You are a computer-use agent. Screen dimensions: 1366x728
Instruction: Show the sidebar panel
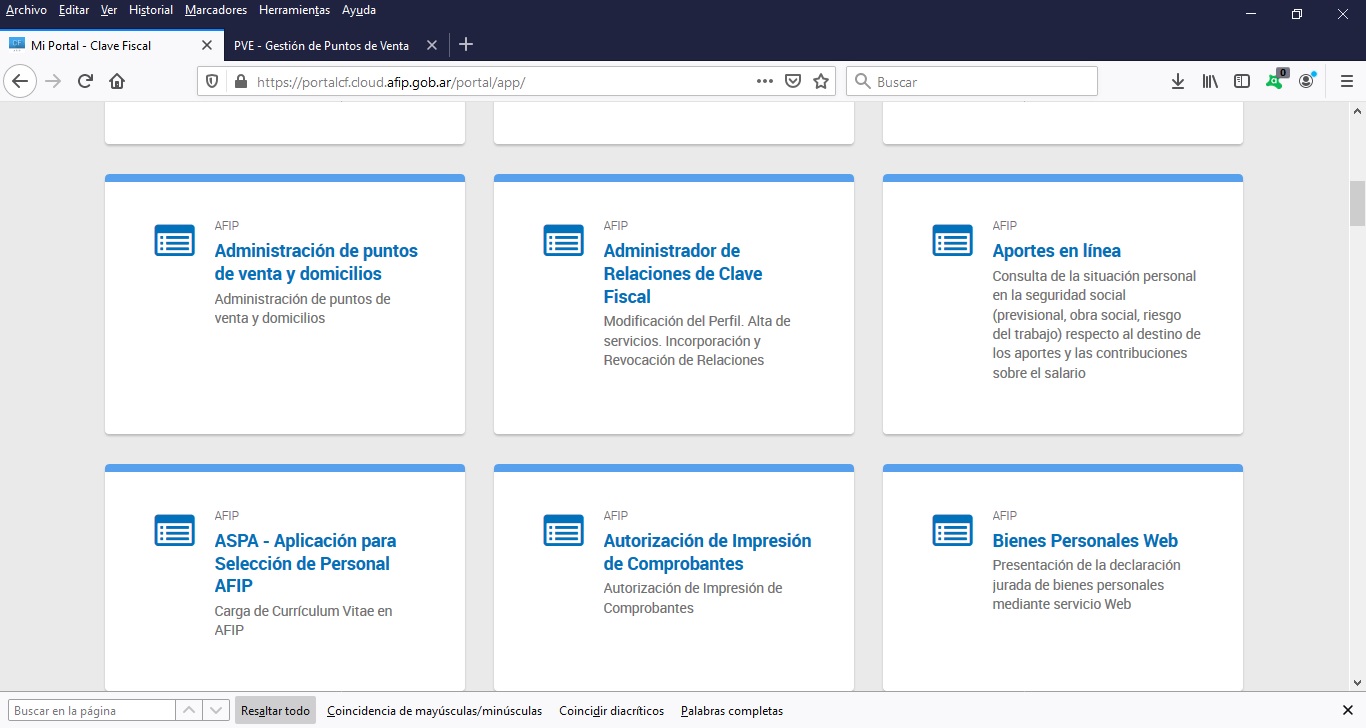(1242, 82)
